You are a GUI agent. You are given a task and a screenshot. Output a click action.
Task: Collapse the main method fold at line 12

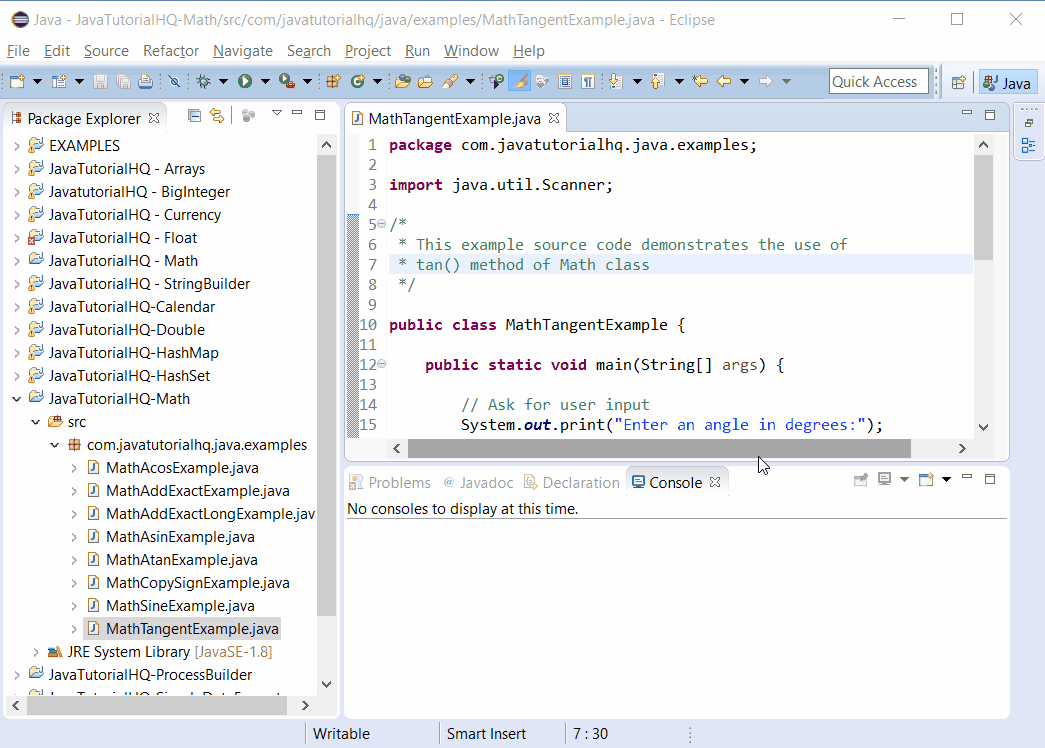click(381, 364)
